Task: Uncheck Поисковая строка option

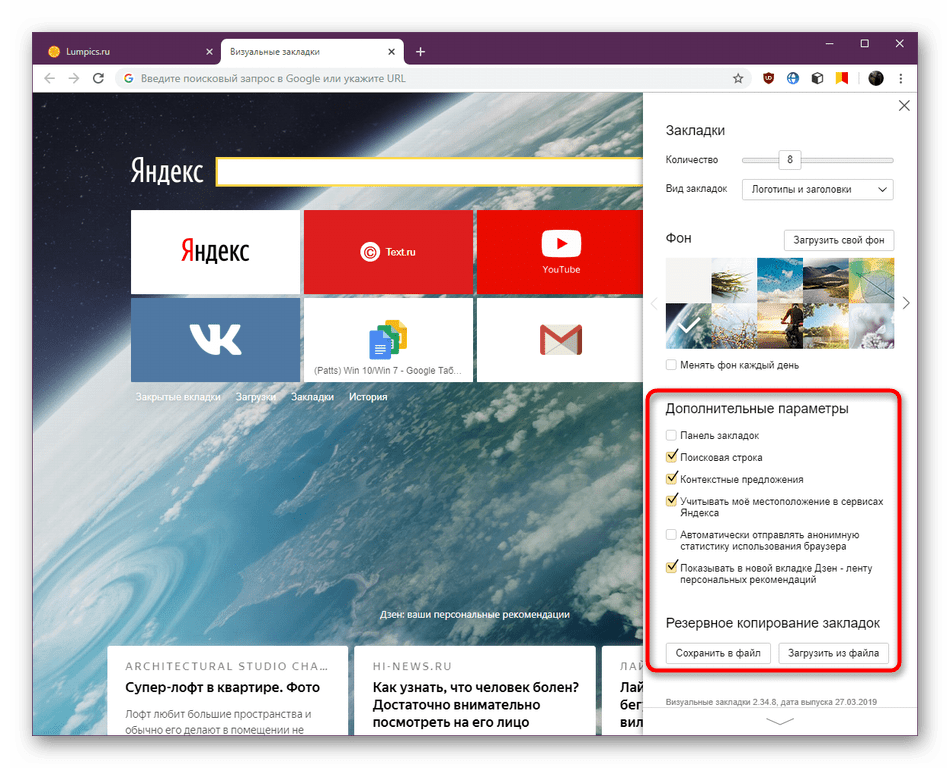Action: point(671,457)
